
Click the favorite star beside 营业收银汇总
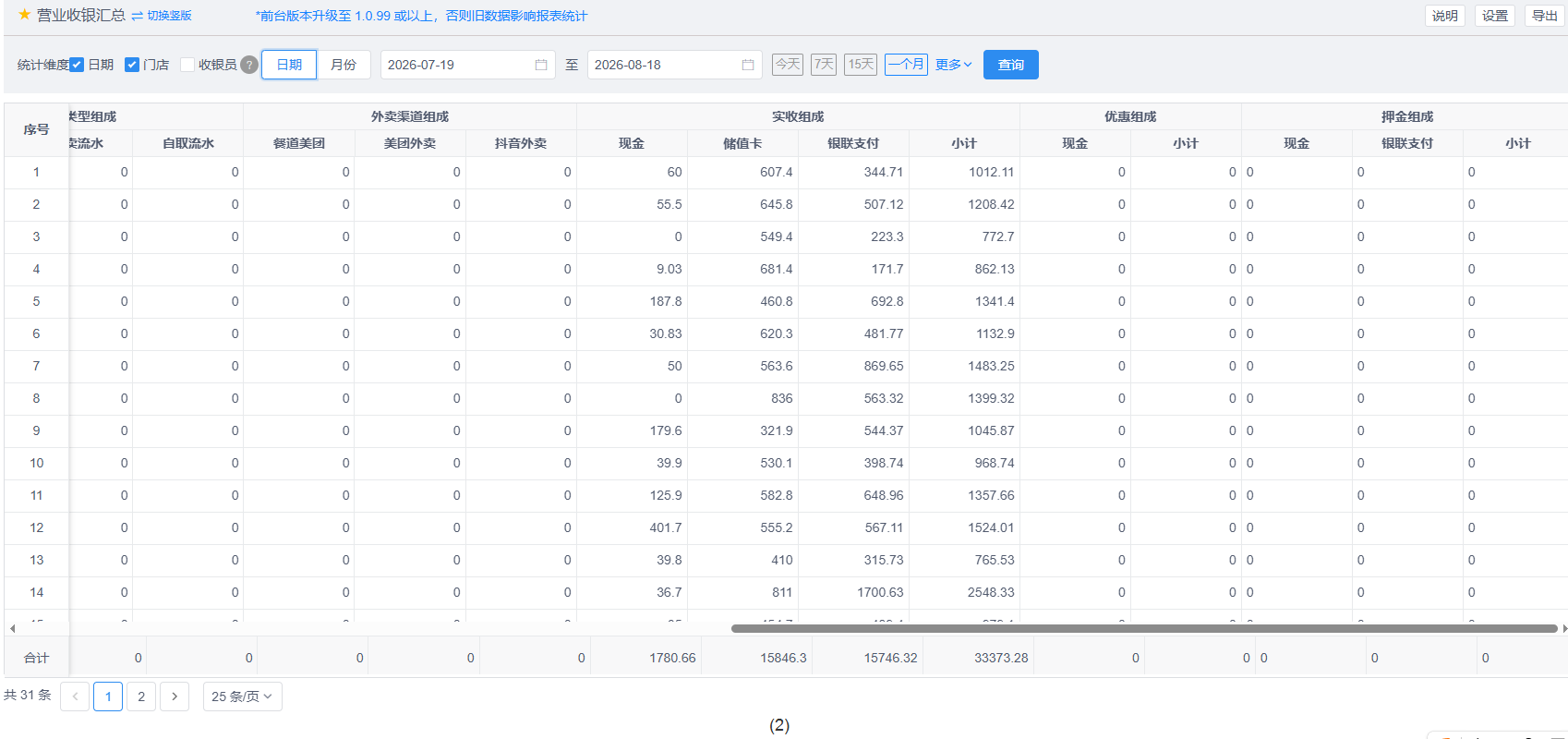[24, 15]
